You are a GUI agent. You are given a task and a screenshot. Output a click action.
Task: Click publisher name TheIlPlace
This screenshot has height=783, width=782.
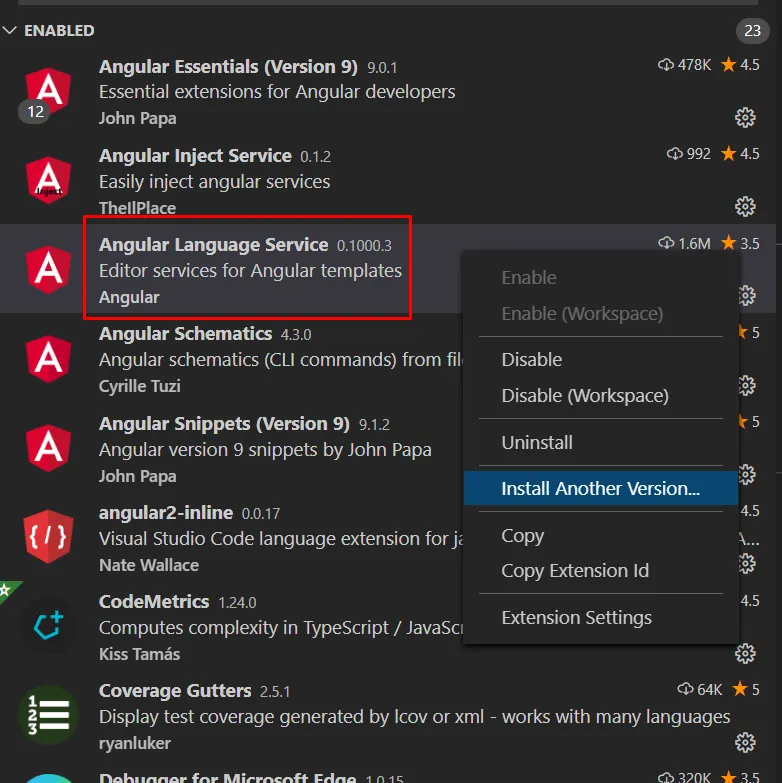(137, 208)
